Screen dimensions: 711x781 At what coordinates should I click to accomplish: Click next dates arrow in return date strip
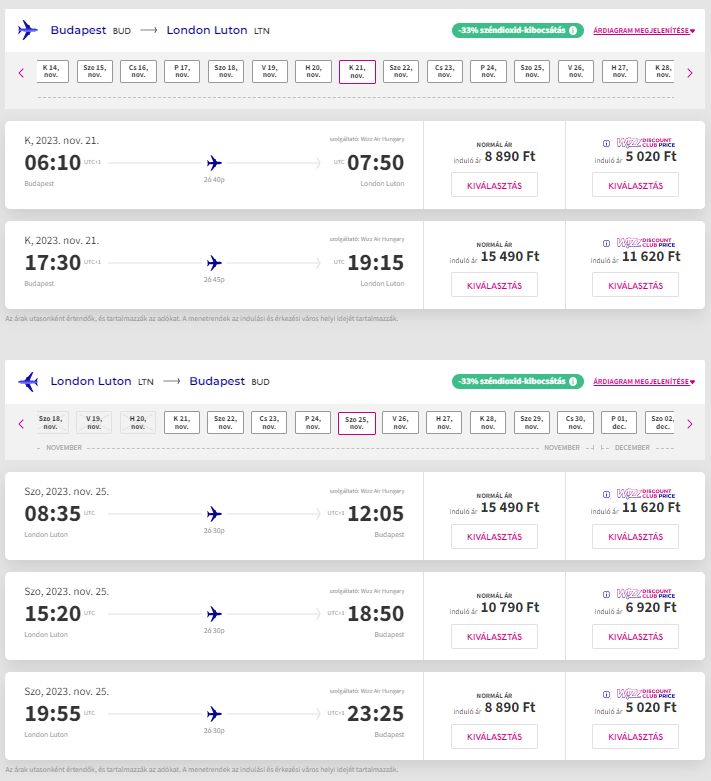pos(689,423)
